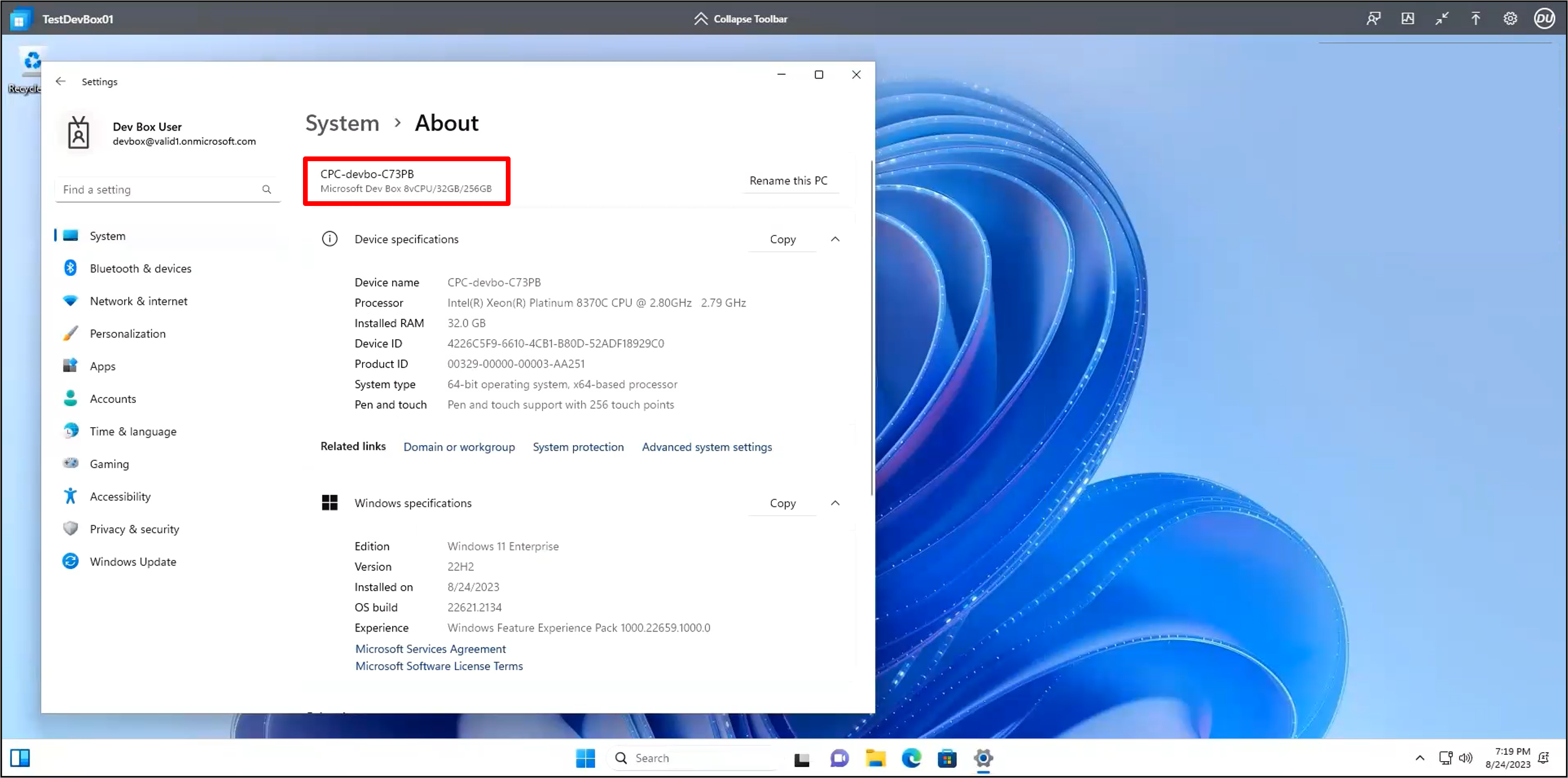The width and height of the screenshot is (1568, 778).
Task: Click the pin-up arrow icon in remote toolbar
Action: click(x=1475, y=19)
